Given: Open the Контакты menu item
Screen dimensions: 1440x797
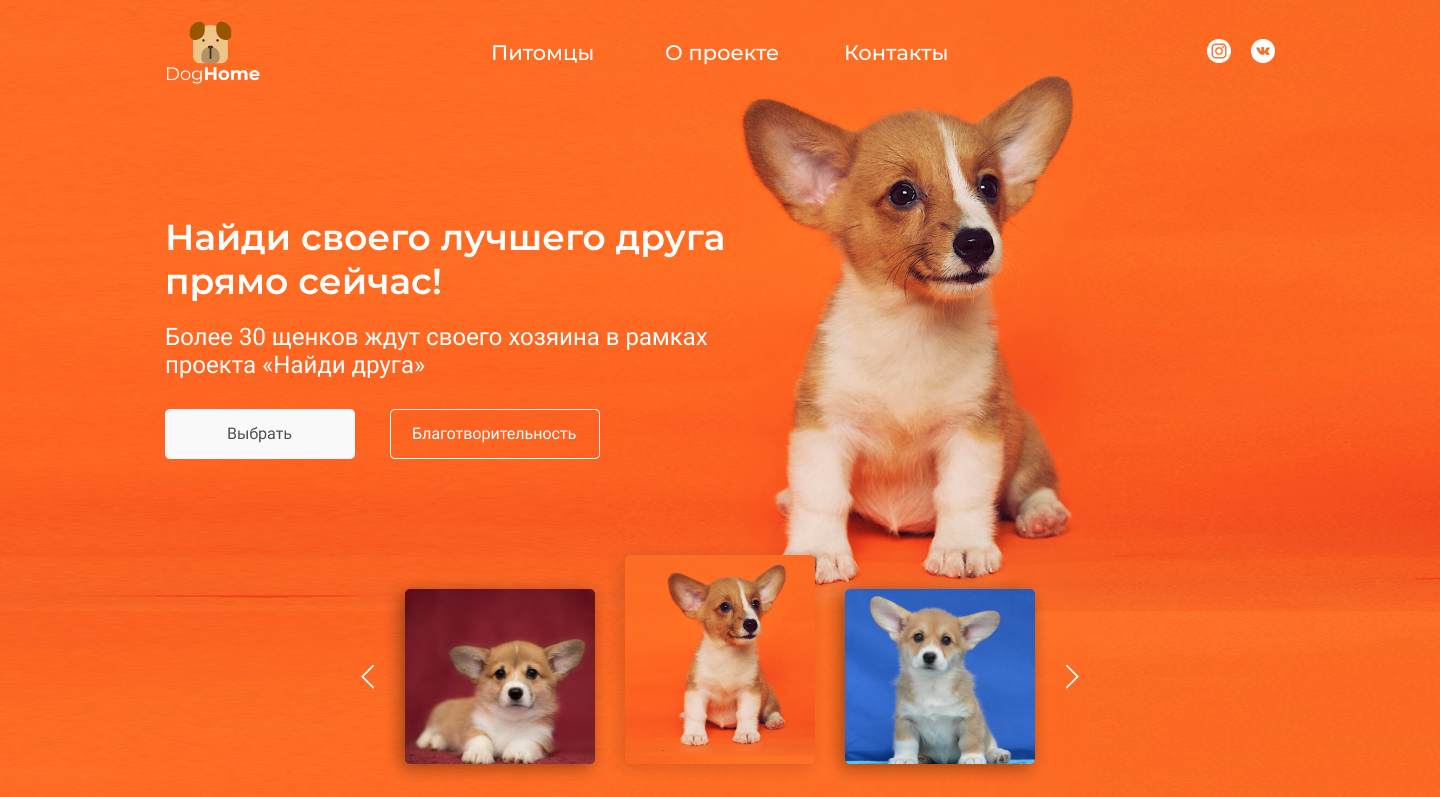Looking at the screenshot, I should 896,53.
